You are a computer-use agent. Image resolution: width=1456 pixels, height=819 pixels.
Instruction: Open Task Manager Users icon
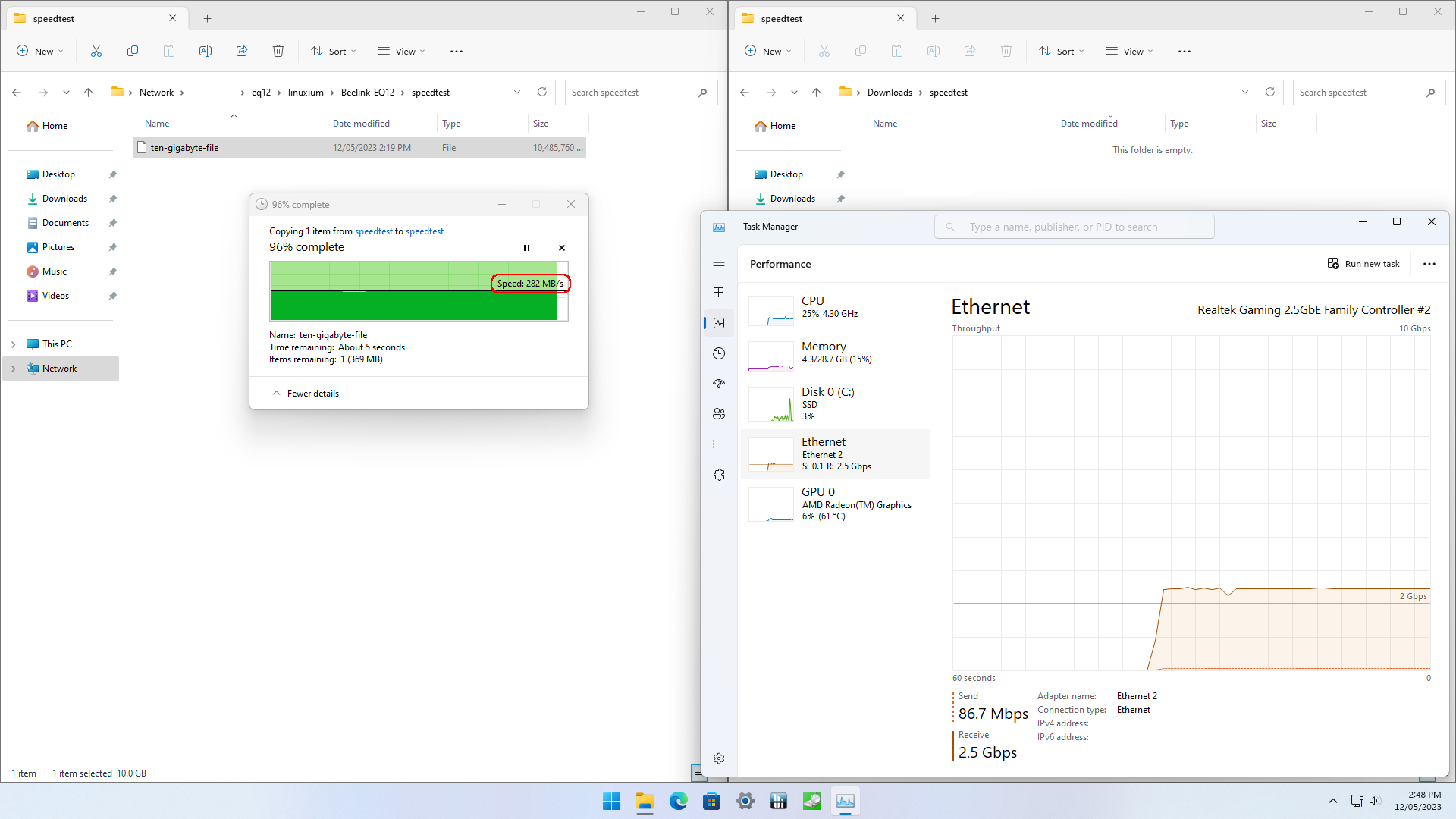(x=719, y=414)
